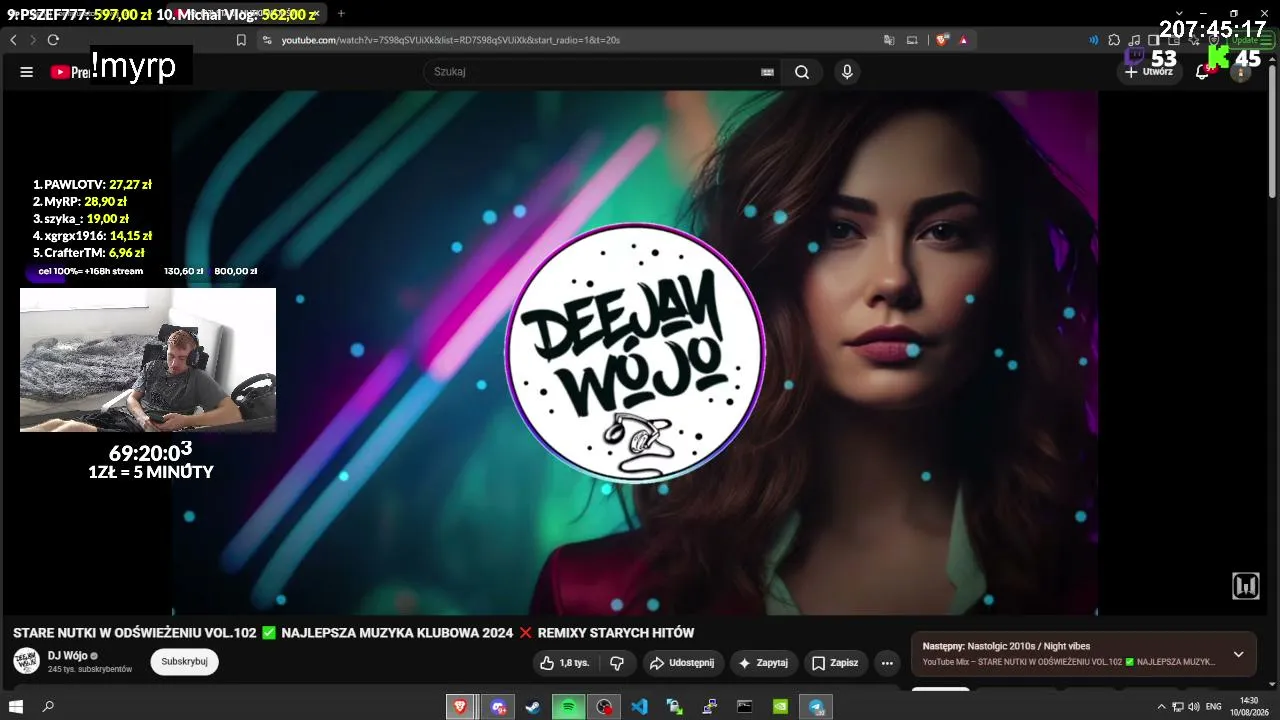Image resolution: width=1280 pixels, height=720 pixels.
Task: Open DJ Wójo channel avatar
Action: pyautogui.click(x=26, y=661)
